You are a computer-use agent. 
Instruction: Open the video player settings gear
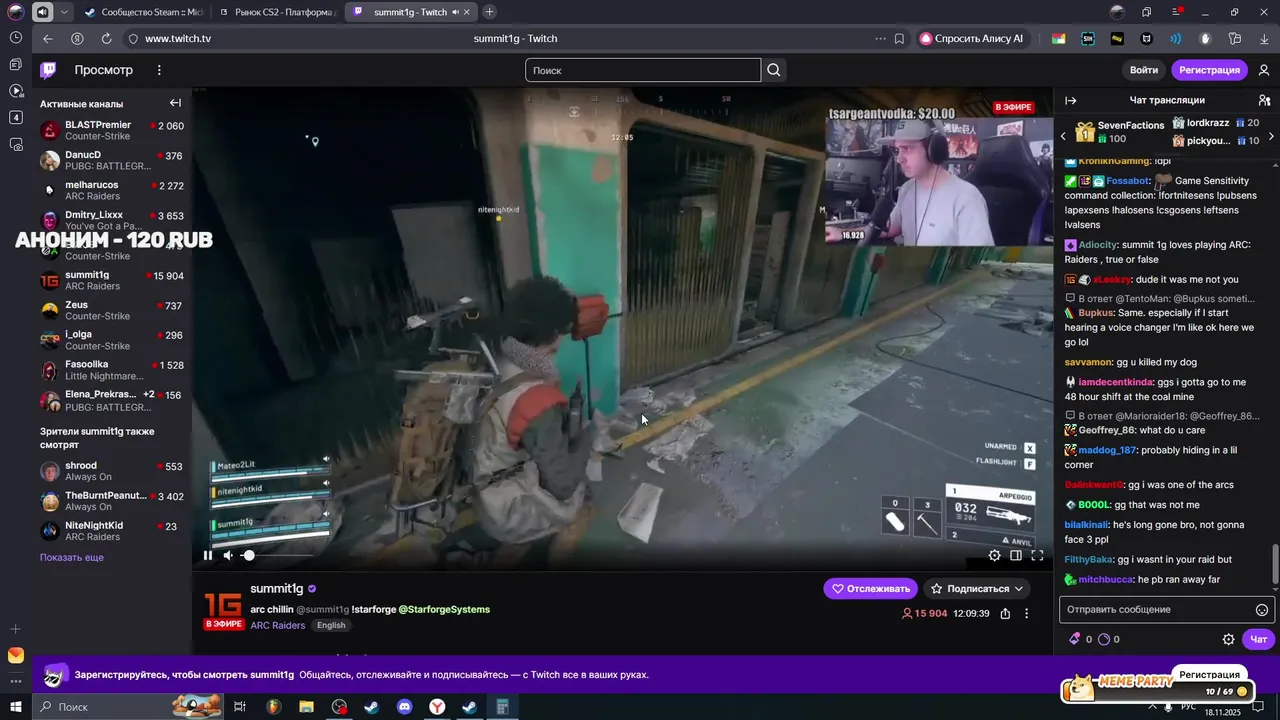pos(994,555)
